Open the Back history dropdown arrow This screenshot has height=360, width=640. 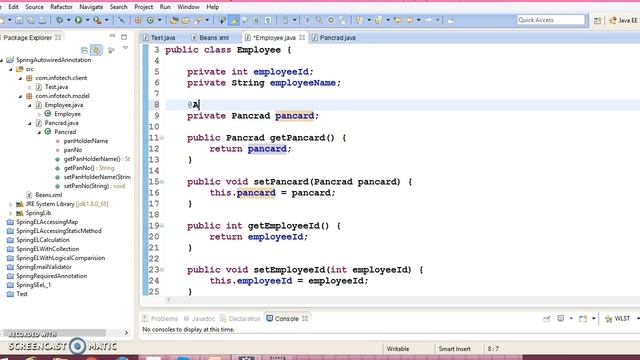coord(418,20)
